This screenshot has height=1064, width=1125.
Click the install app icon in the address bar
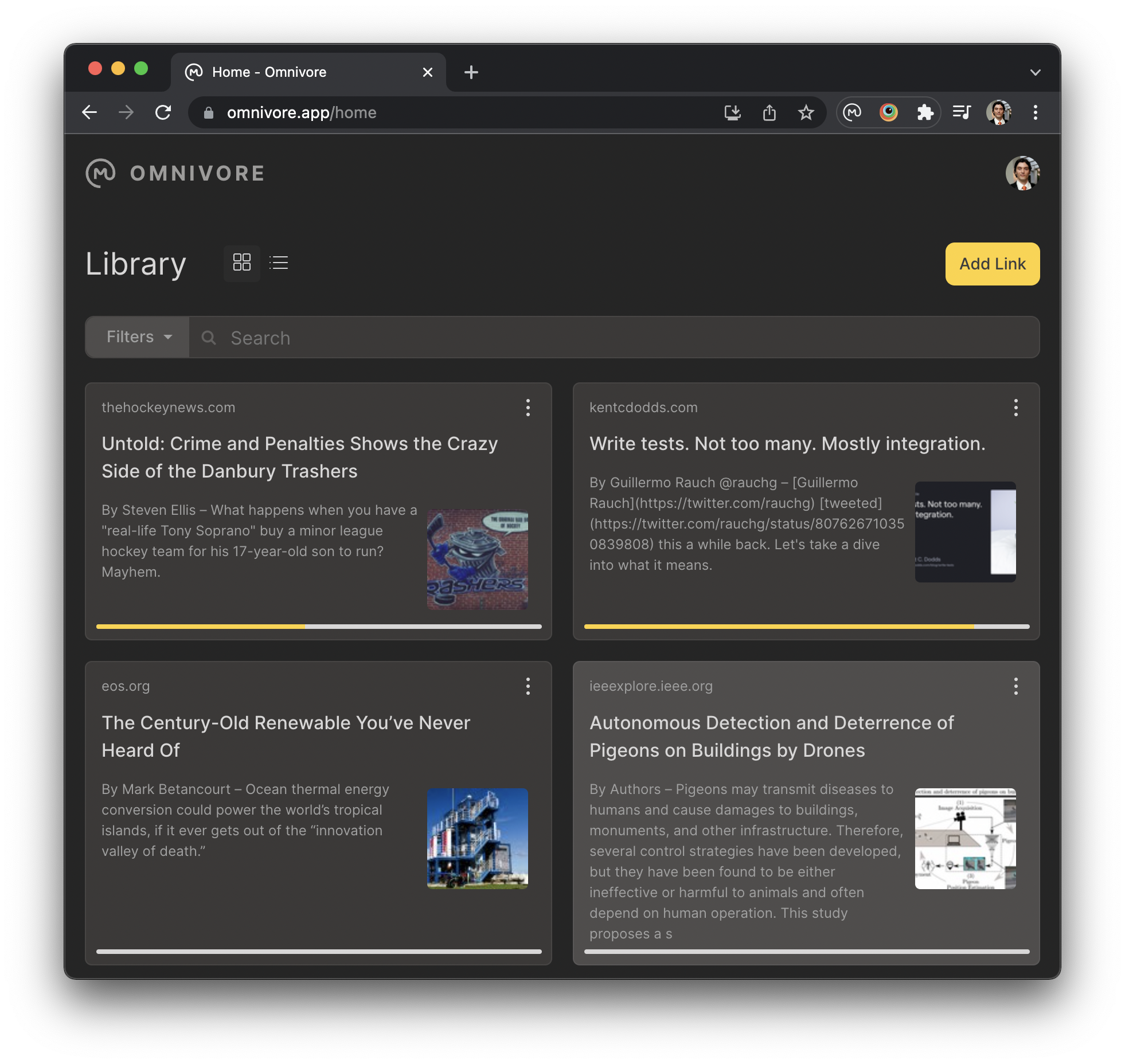point(732,112)
